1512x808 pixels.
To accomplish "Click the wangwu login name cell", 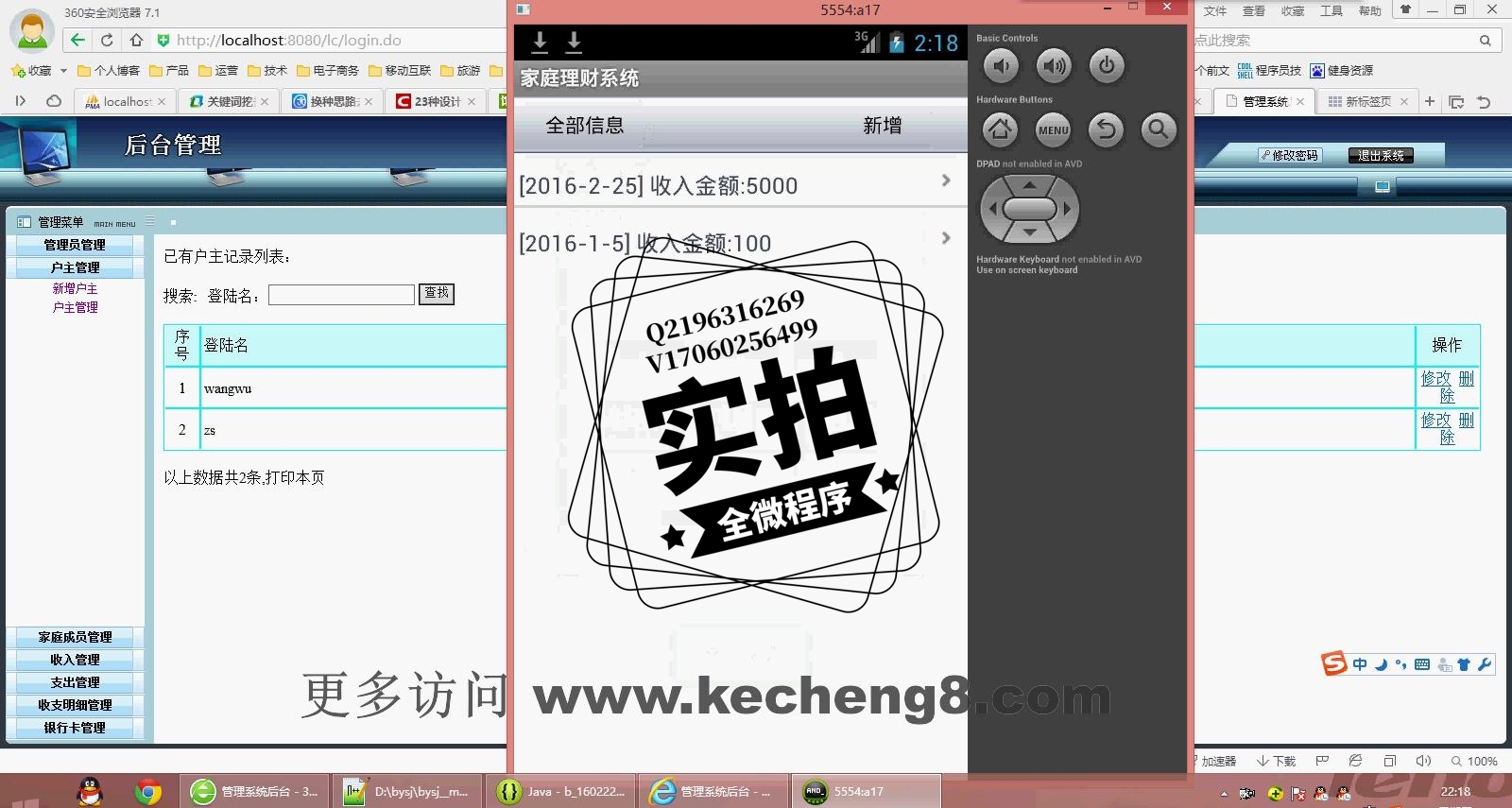I will (228, 388).
